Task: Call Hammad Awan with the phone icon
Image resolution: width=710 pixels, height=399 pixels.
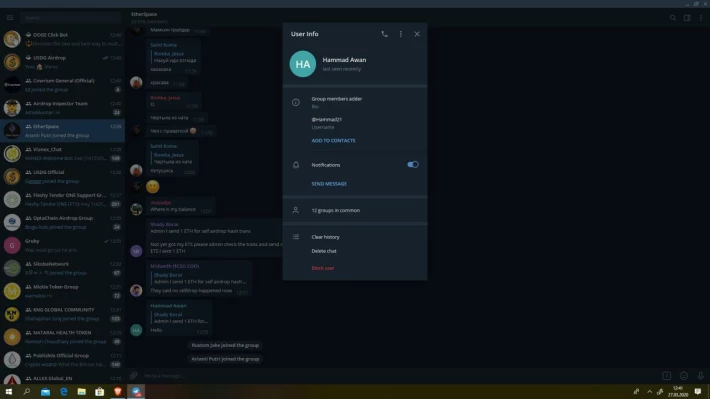Action: click(x=384, y=34)
